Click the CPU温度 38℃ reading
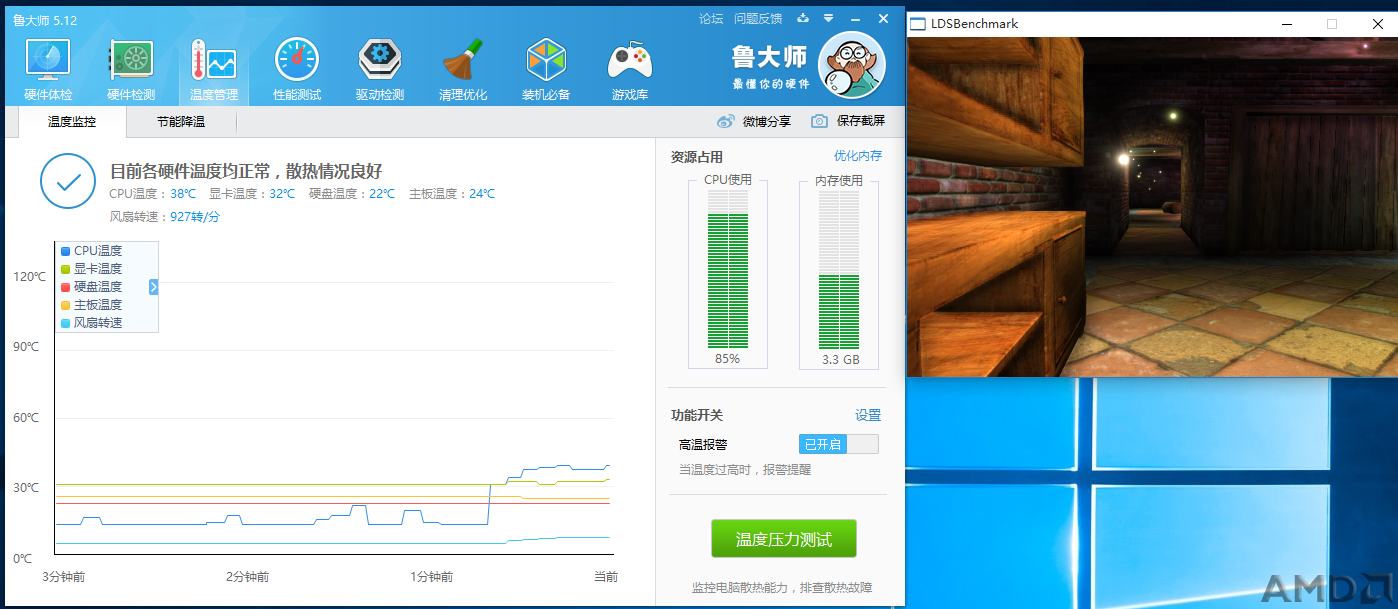 (x=153, y=194)
